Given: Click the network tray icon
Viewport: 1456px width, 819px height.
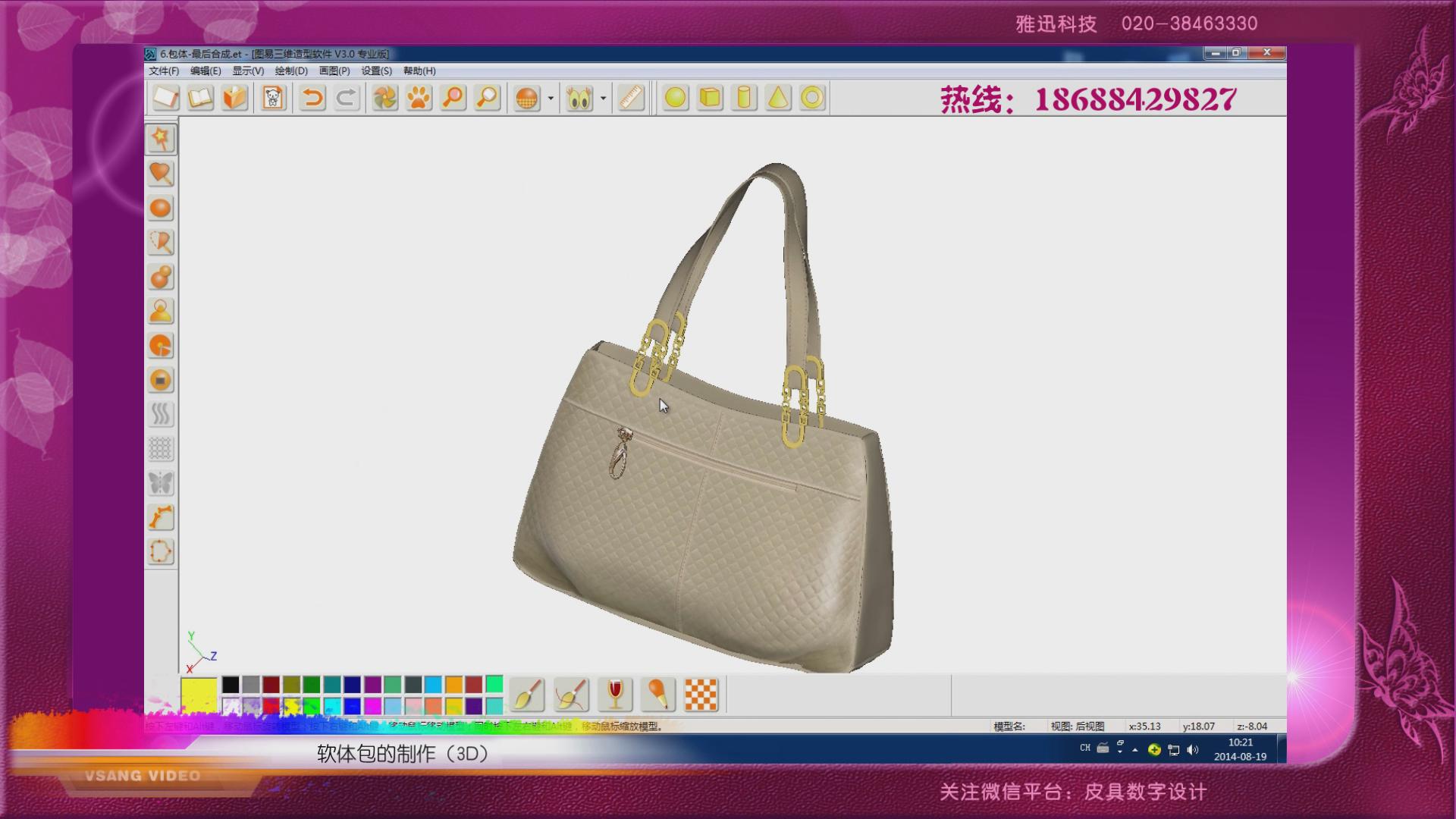Looking at the screenshot, I should coord(1173,750).
